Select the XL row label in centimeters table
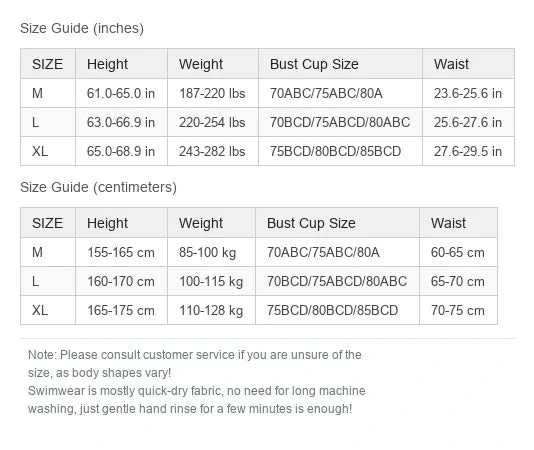The width and height of the screenshot is (534, 450). click(x=48, y=310)
